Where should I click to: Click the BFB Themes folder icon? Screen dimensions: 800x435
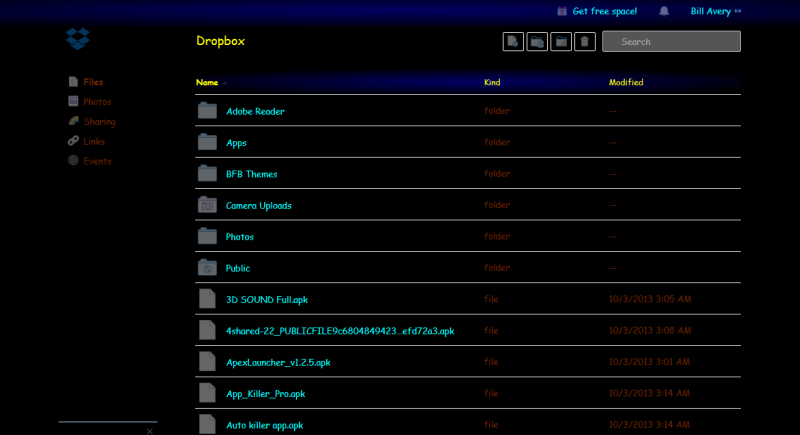(207, 173)
